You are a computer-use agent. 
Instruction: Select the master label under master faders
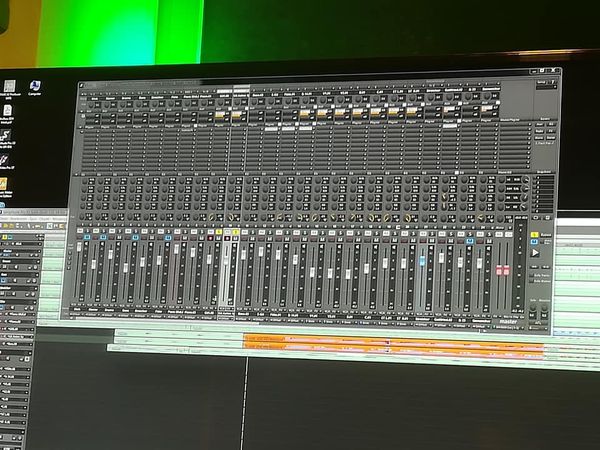[x=508, y=322]
